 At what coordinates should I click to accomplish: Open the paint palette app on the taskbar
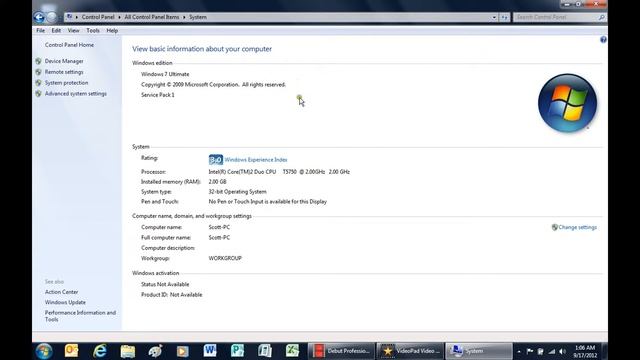155,351
